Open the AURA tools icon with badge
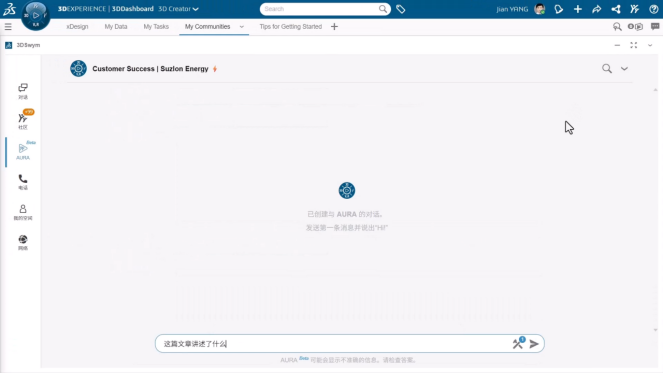 click(518, 343)
